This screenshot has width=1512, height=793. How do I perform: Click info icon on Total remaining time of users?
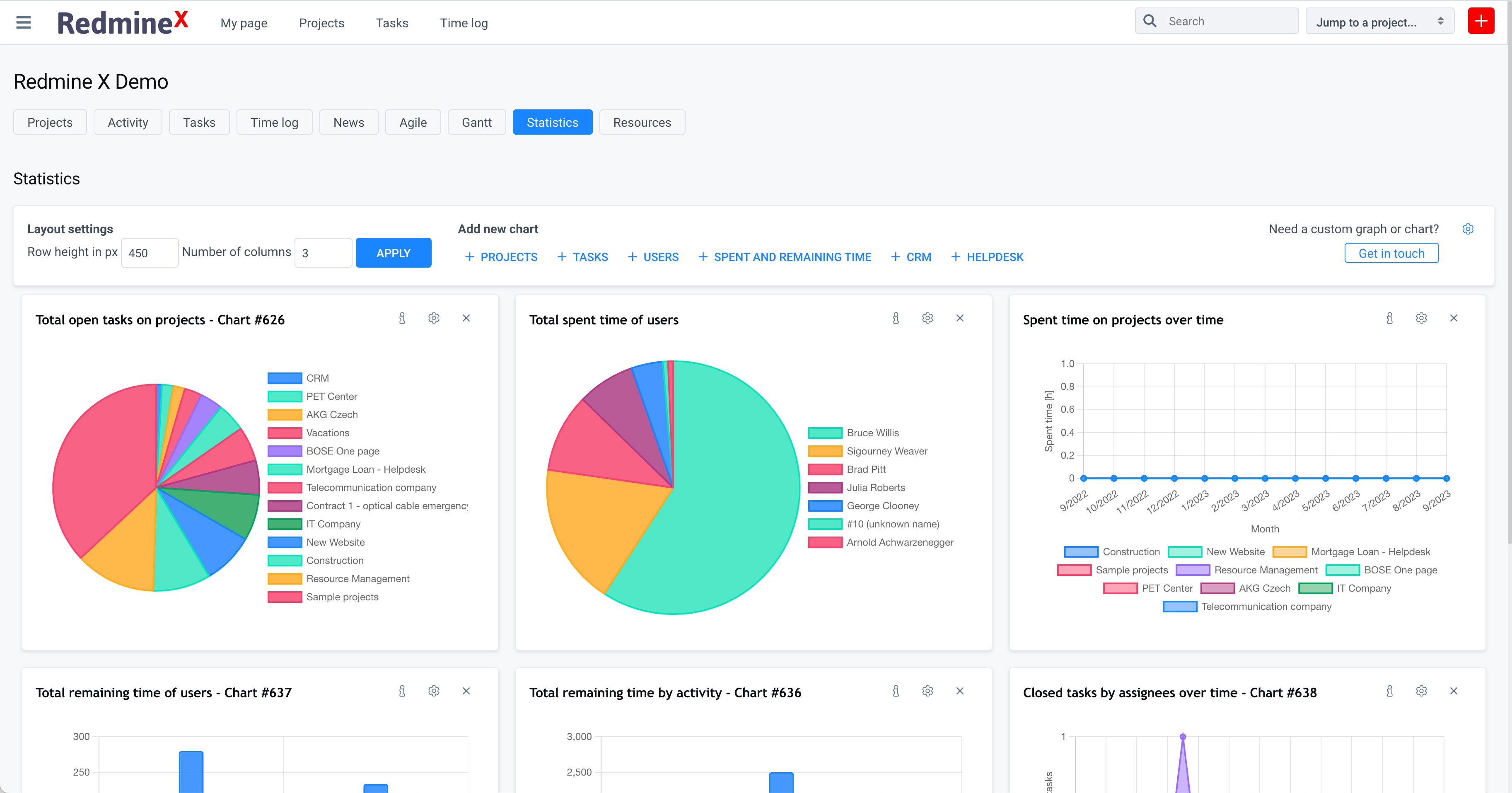click(402, 691)
